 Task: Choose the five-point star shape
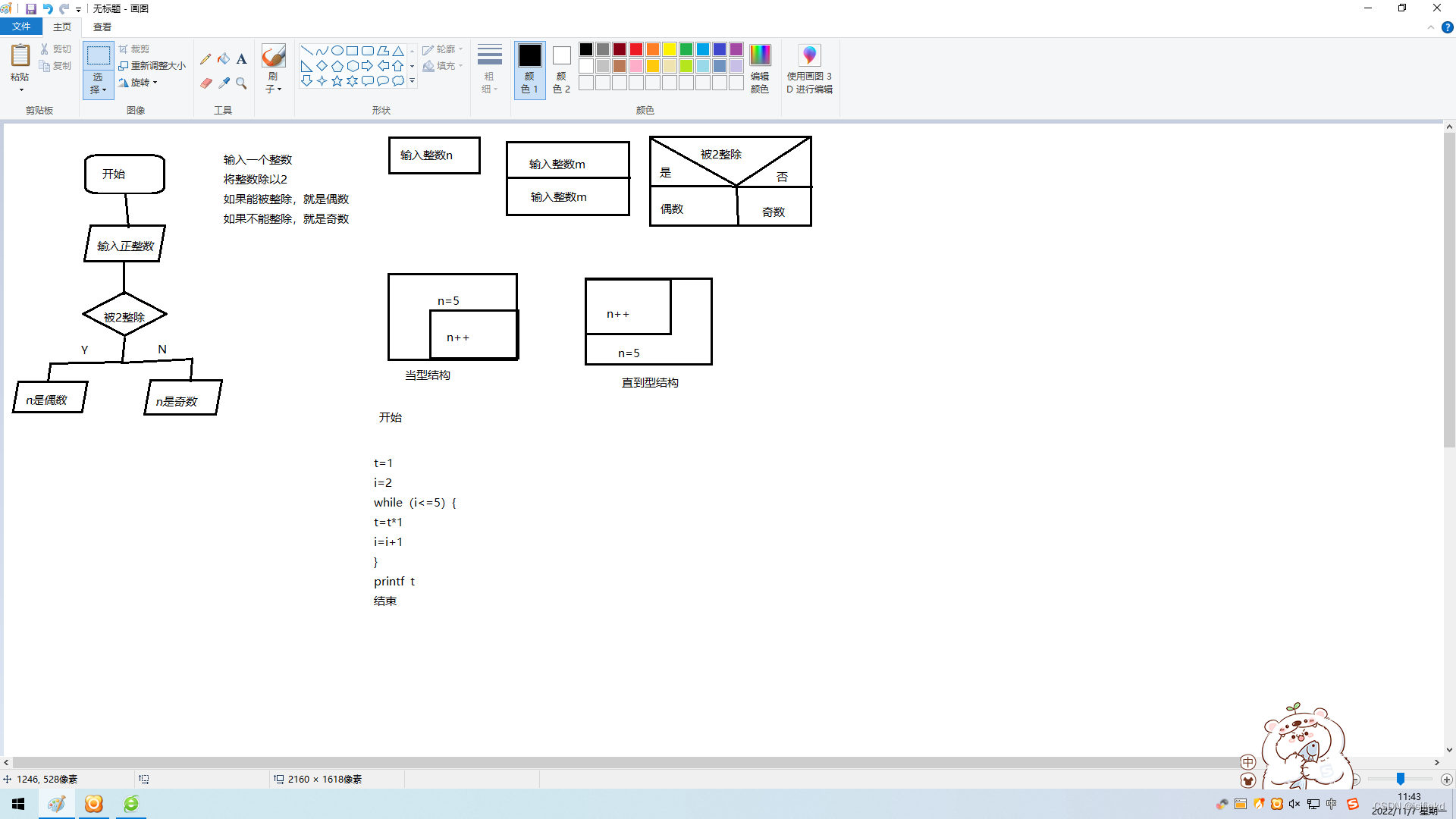tap(337, 81)
